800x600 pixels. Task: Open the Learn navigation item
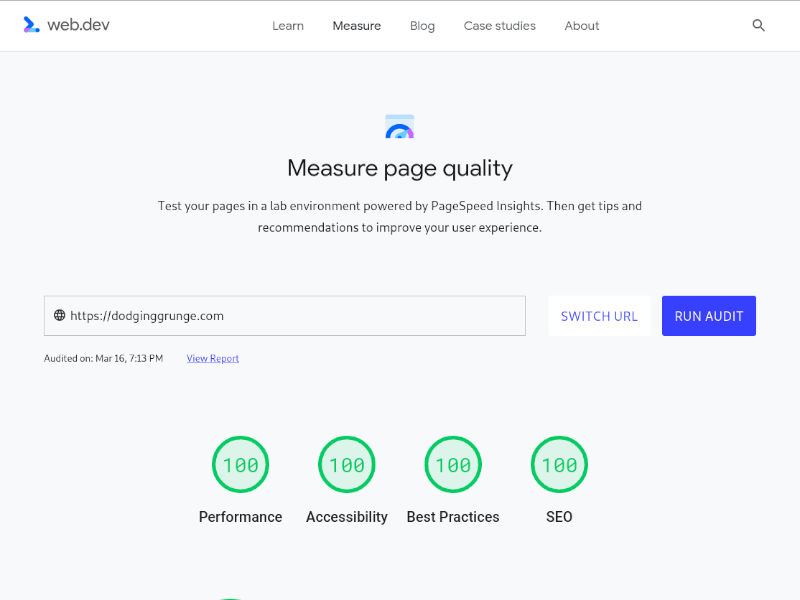(288, 26)
